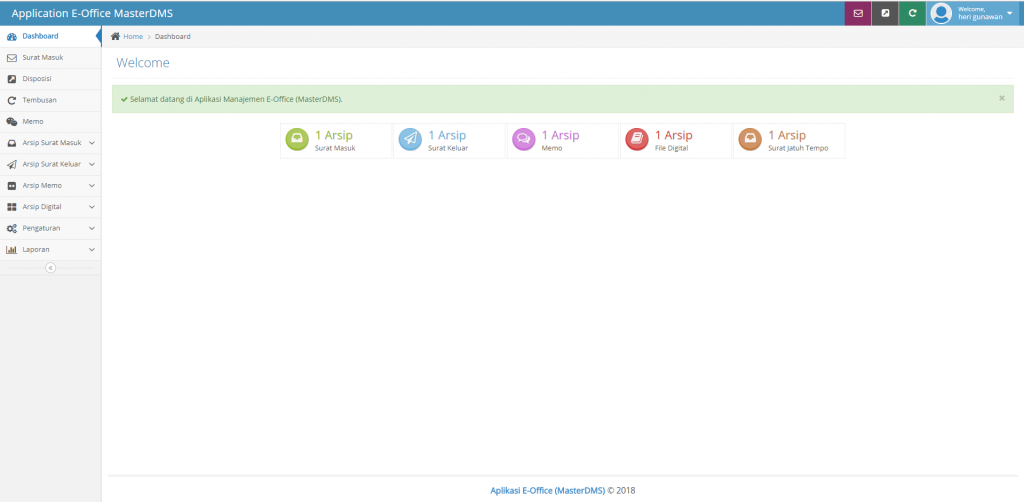Collapse the sidebar with the arrow toggle
Image resolution: width=1024 pixels, height=502 pixels.
[50, 267]
